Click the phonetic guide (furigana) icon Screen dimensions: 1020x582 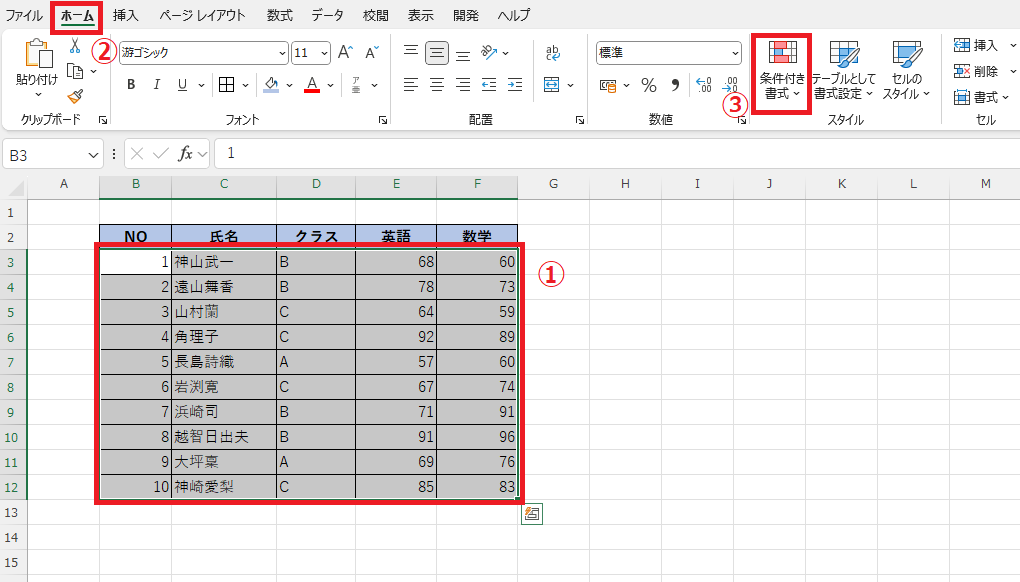pyautogui.click(x=356, y=85)
